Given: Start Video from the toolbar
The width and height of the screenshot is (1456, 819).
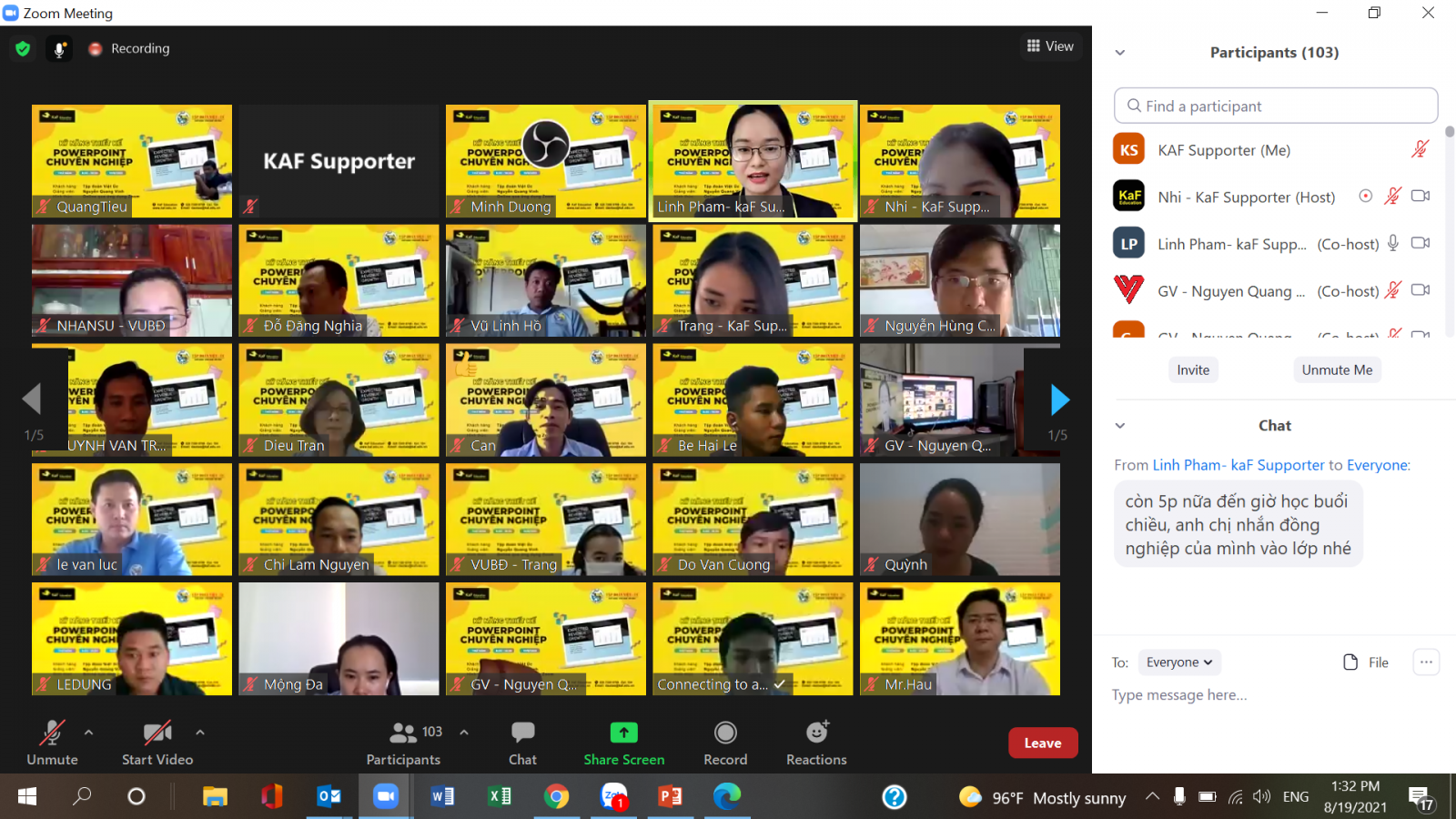Looking at the screenshot, I should [x=157, y=743].
